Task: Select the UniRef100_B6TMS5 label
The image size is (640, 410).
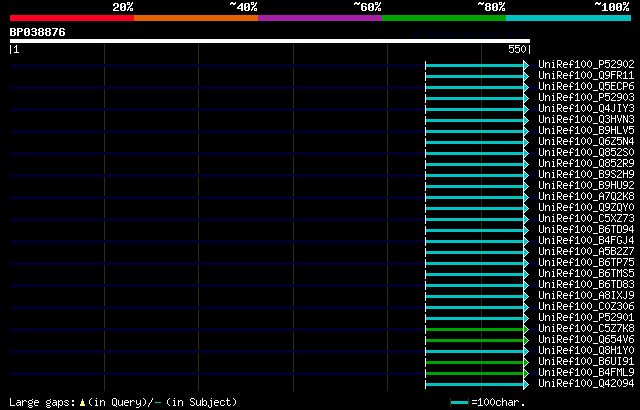Action: pyautogui.click(x=586, y=273)
